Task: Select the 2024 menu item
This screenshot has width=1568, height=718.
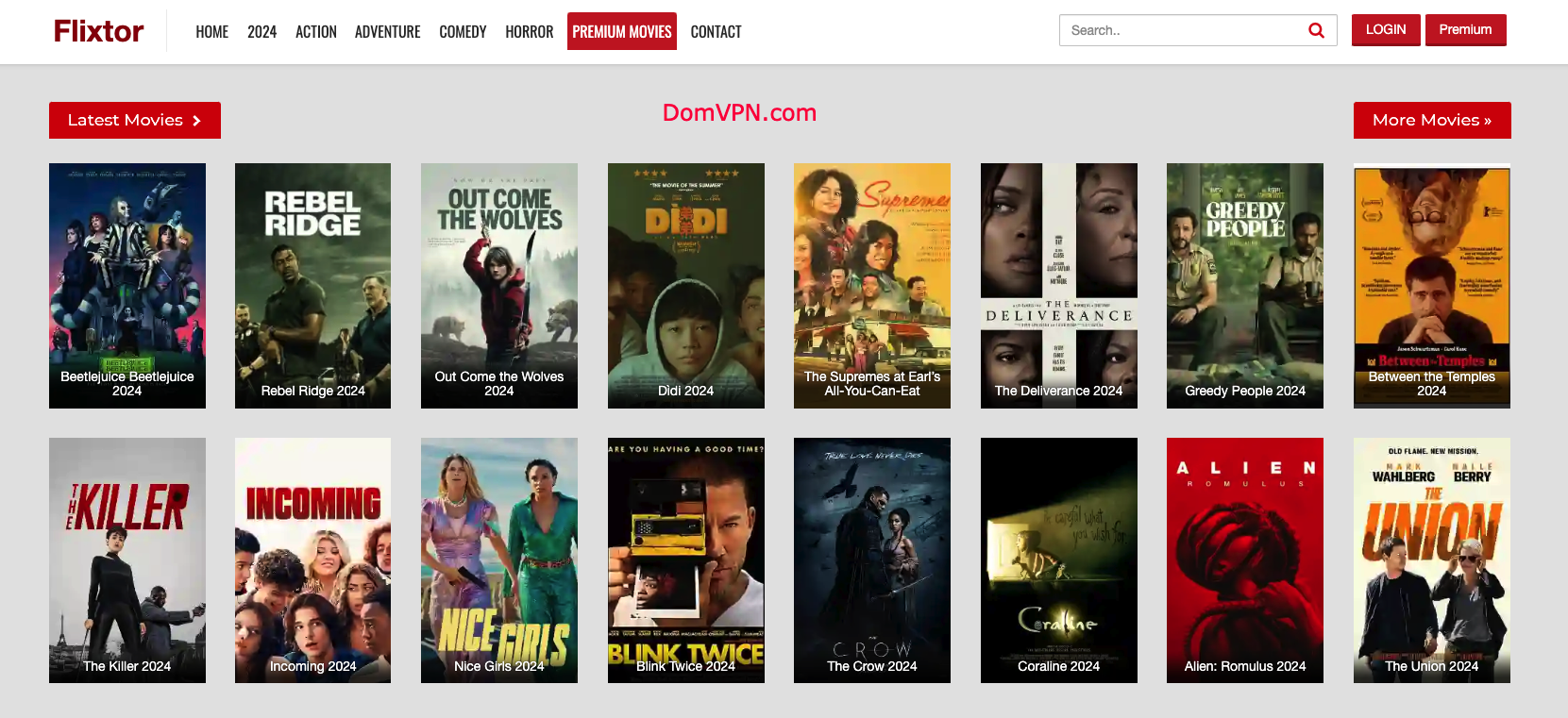Action: (x=262, y=31)
